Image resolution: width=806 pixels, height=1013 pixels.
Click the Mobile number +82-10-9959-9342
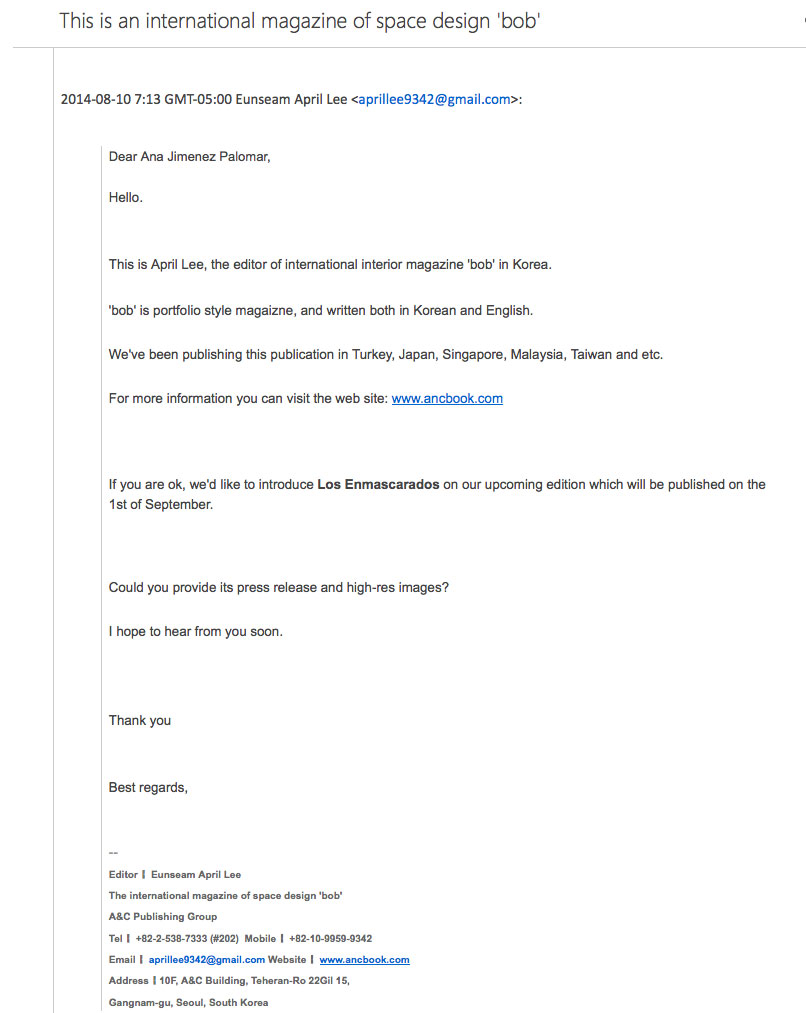click(330, 938)
